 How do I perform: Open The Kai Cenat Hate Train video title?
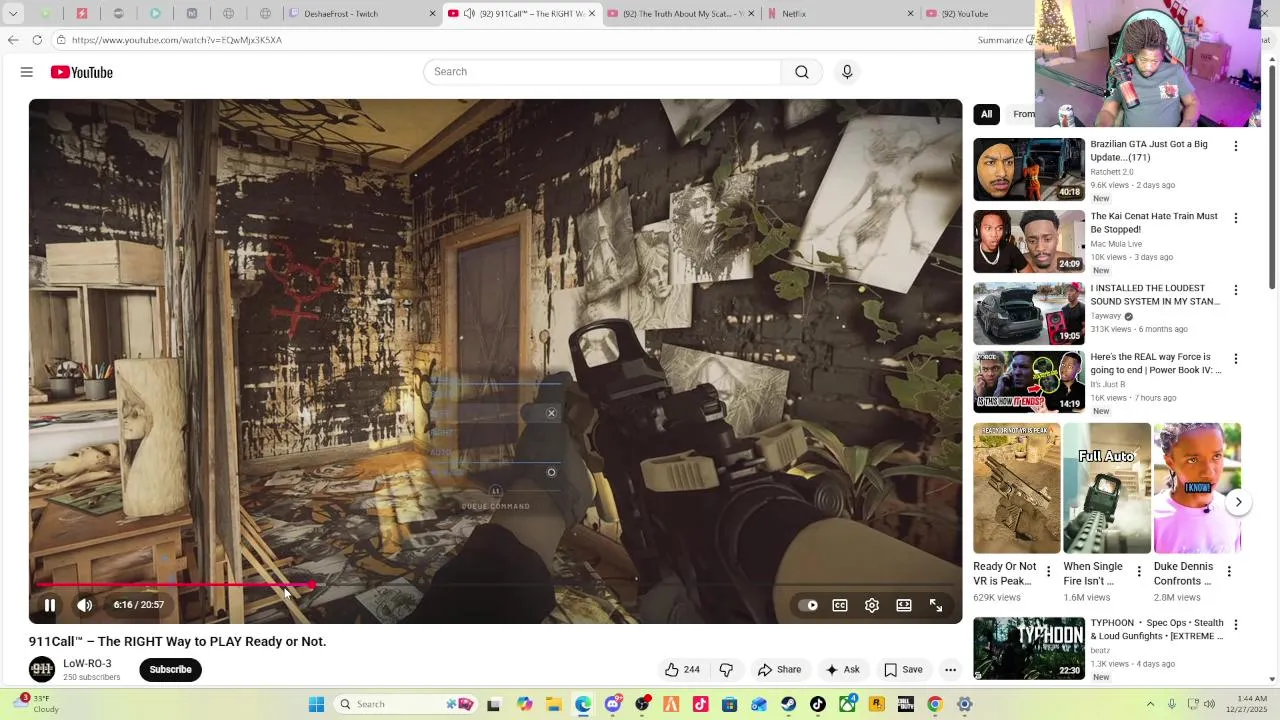click(x=1154, y=223)
